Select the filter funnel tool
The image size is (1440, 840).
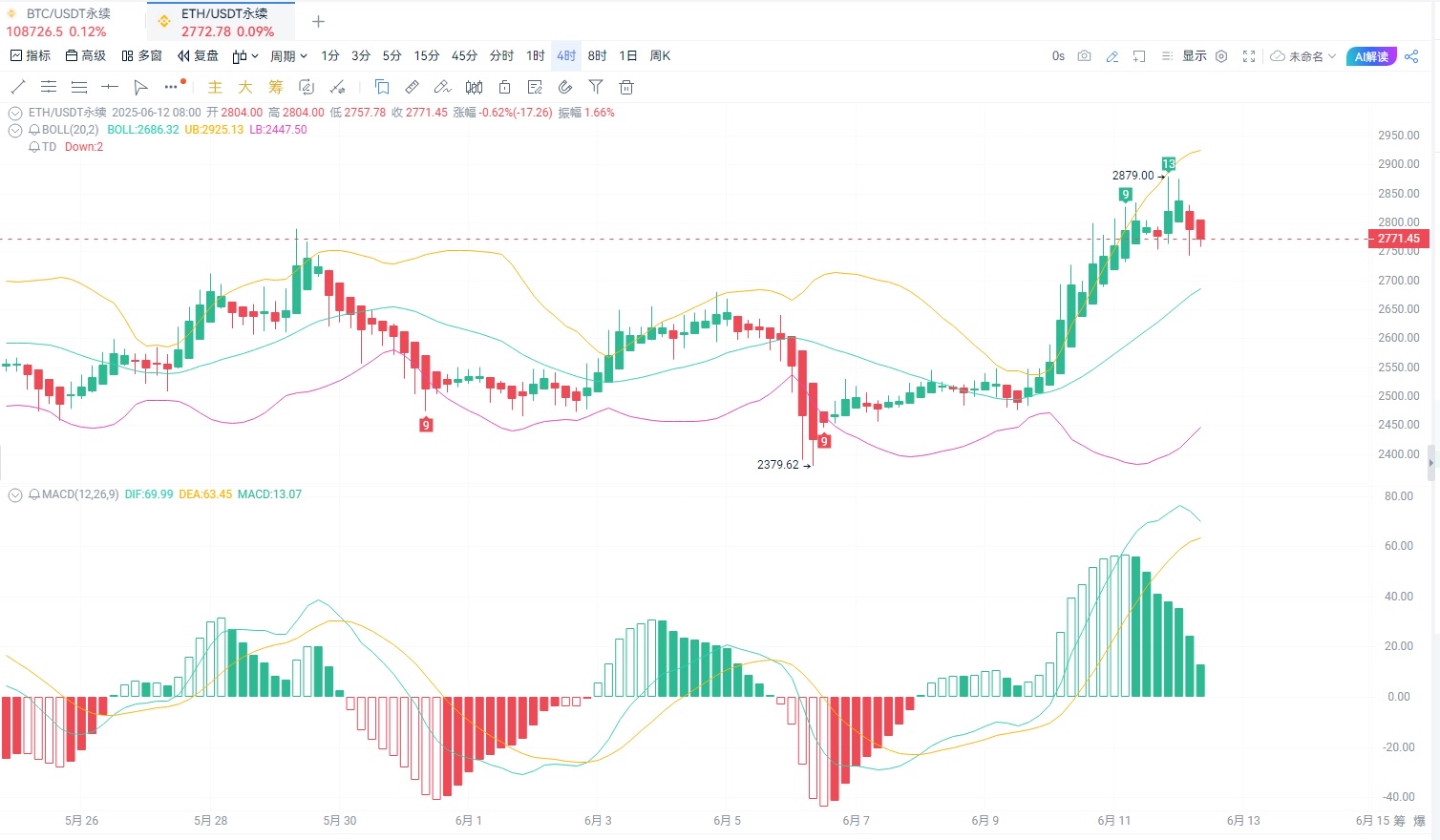click(x=596, y=87)
